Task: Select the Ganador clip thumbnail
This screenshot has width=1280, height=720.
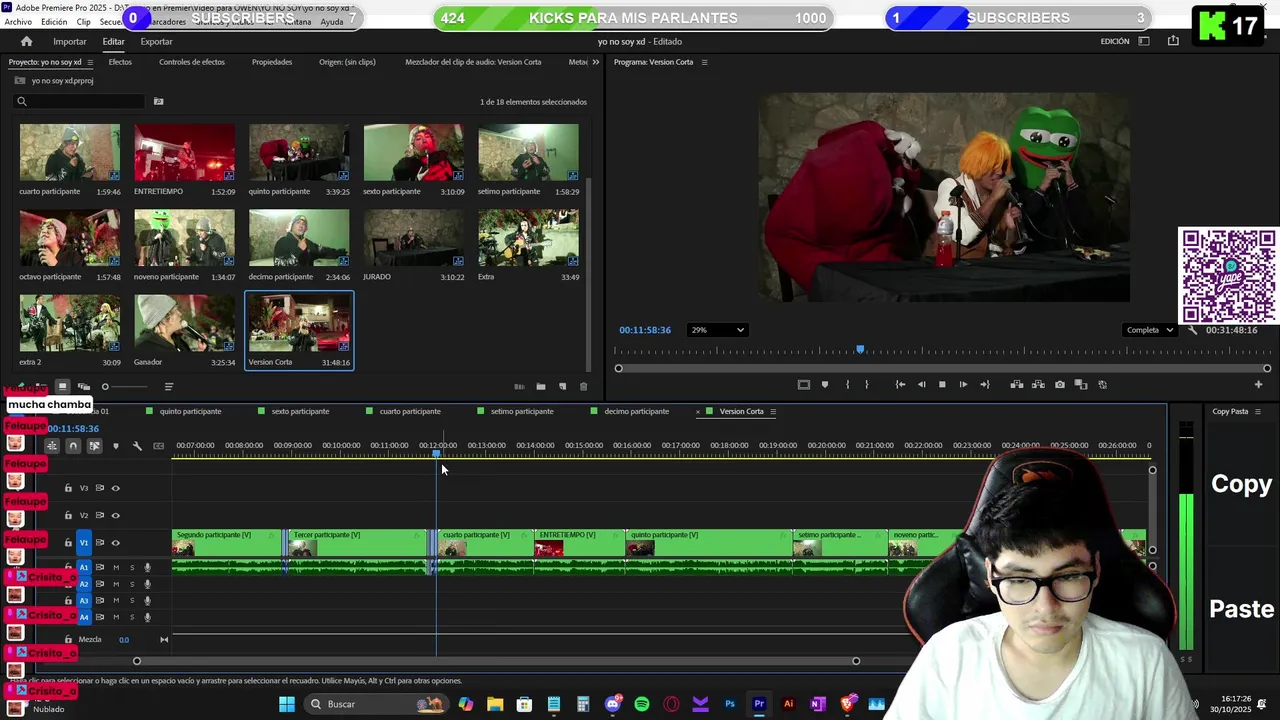Action: point(184,324)
